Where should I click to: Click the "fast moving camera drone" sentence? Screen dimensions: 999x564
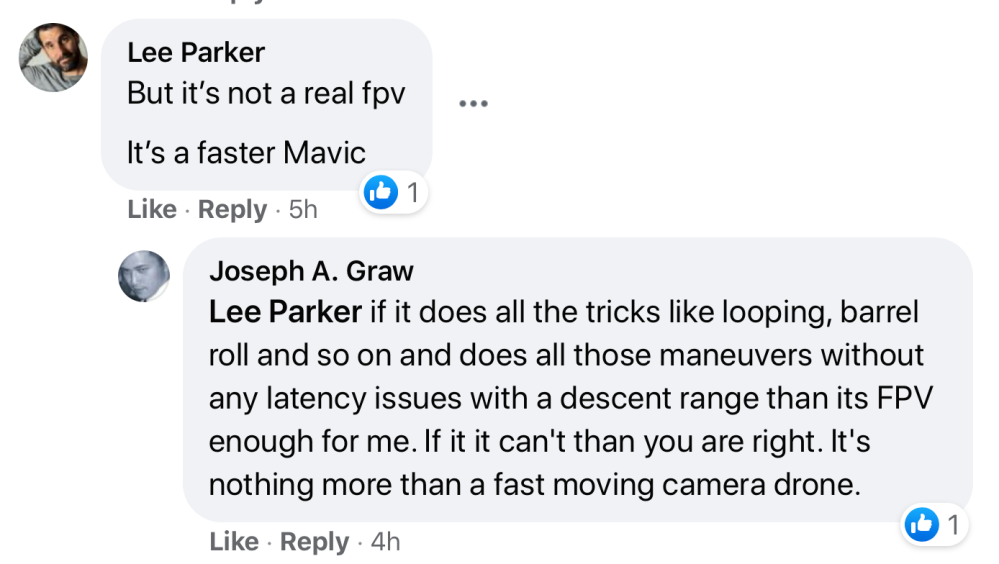click(534, 484)
